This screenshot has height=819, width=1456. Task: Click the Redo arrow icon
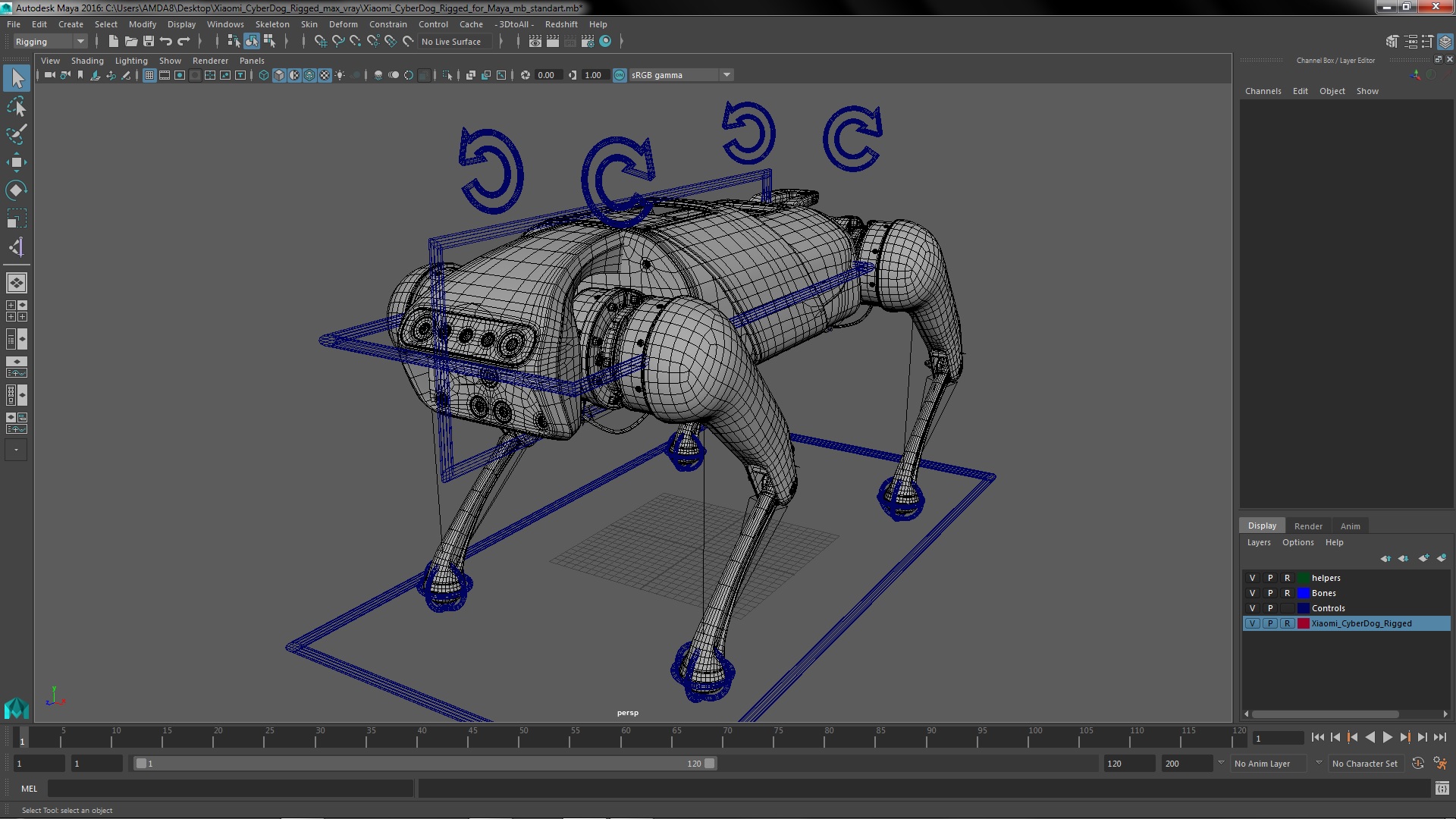click(x=183, y=42)
